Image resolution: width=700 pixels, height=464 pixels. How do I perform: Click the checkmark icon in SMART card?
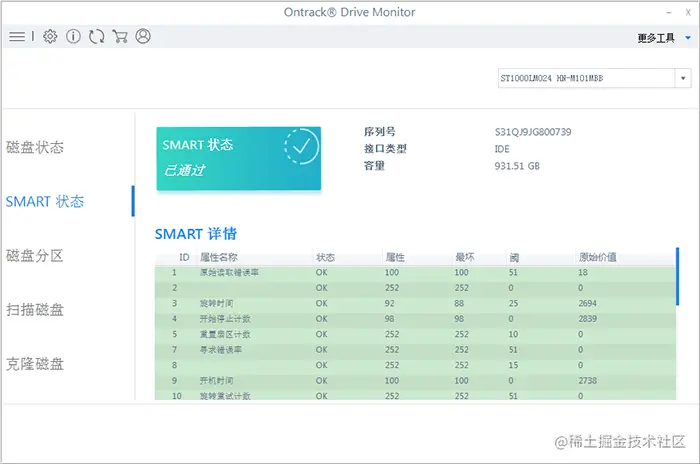tap(301, 146)
